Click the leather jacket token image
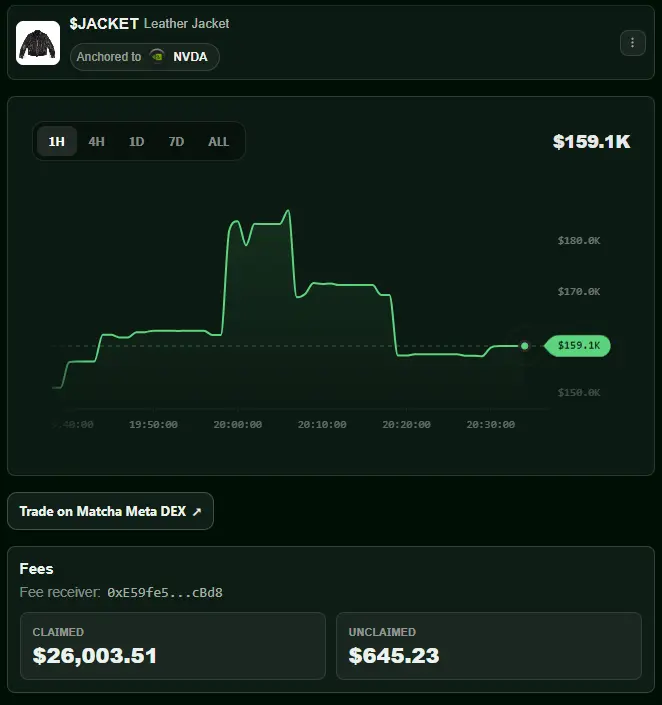This screenshot has width=662, height=705. coord(38,43)
